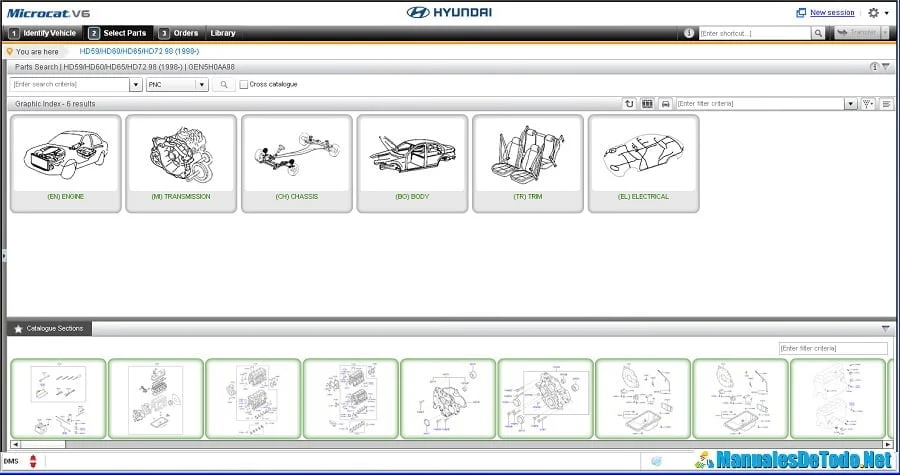Click the Hyundai logo

point(449,12)
